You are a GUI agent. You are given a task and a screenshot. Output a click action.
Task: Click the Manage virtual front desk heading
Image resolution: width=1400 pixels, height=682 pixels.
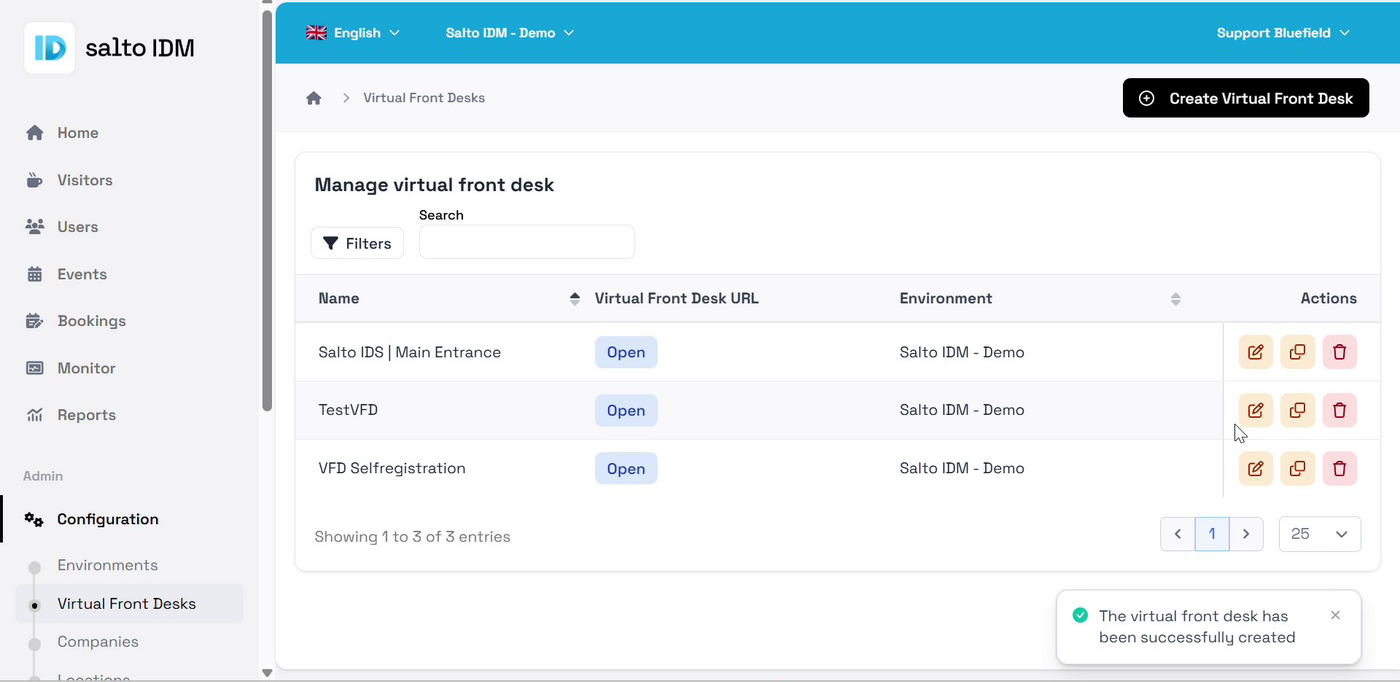[x=434, y=185]
